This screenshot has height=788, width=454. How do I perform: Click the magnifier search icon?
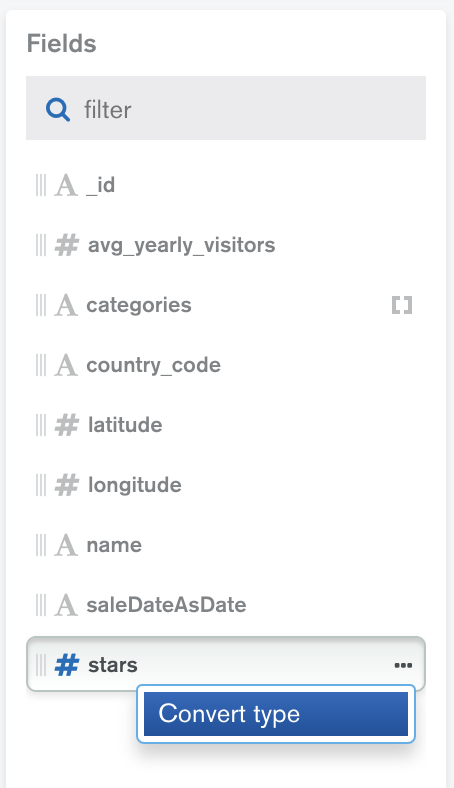click(58, 109)
